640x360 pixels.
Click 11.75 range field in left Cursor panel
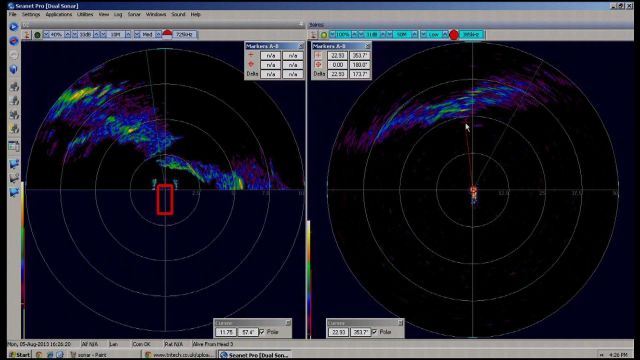226,332
